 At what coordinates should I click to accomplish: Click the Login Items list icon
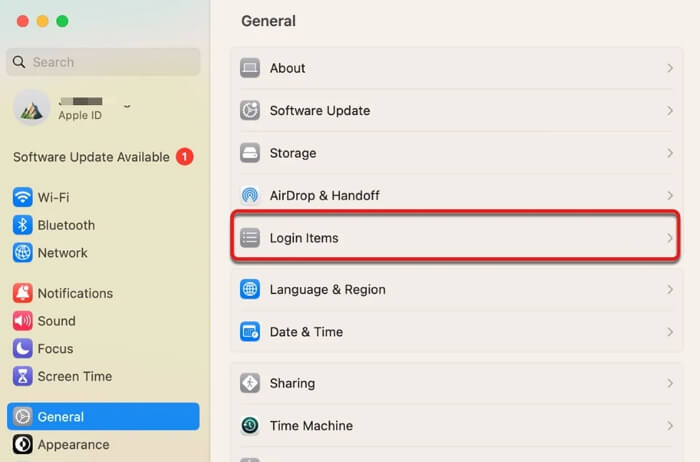(250, 237)
